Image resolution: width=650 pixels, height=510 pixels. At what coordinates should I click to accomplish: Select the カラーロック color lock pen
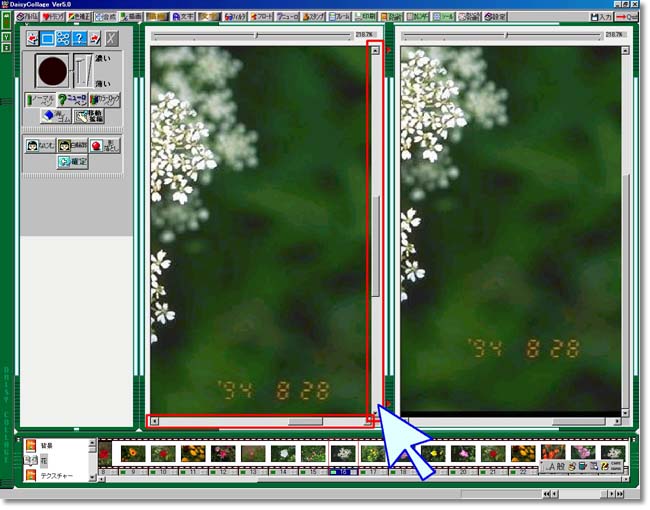pyautogui.click(x=104, y=99)
